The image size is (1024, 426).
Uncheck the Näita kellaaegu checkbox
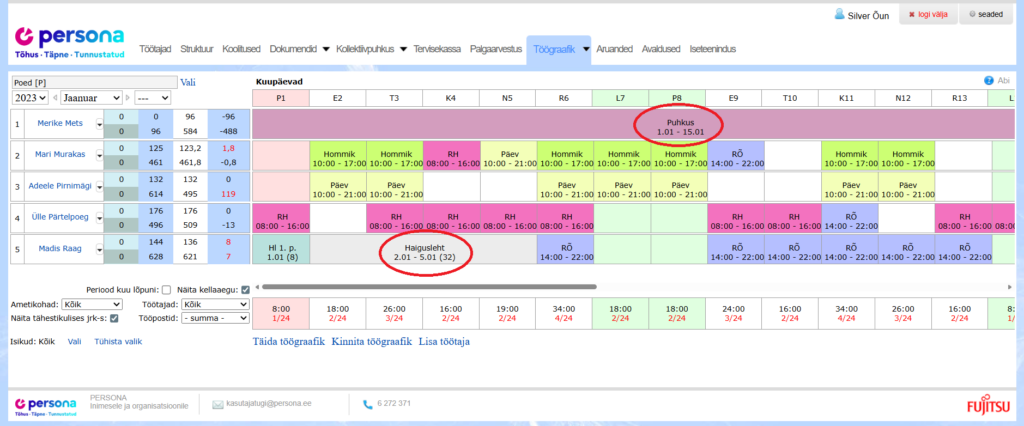point(245,290)
